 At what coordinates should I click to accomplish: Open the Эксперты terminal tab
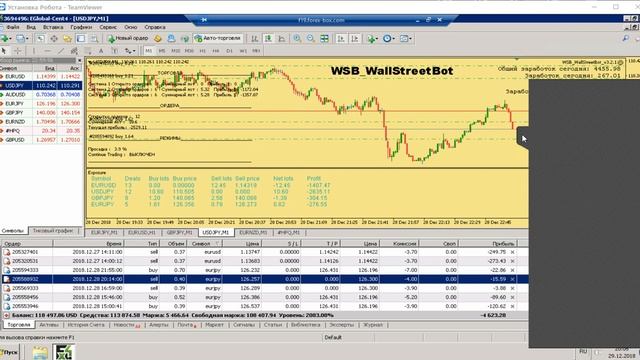tap(341, 325)
